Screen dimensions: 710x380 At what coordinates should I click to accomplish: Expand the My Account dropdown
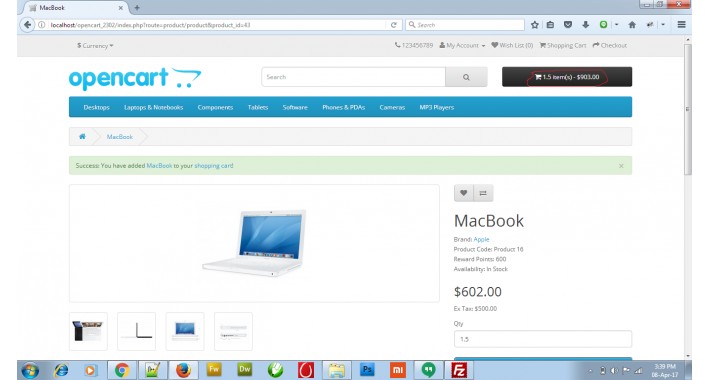pyautogui.click(x=462, y=45)
